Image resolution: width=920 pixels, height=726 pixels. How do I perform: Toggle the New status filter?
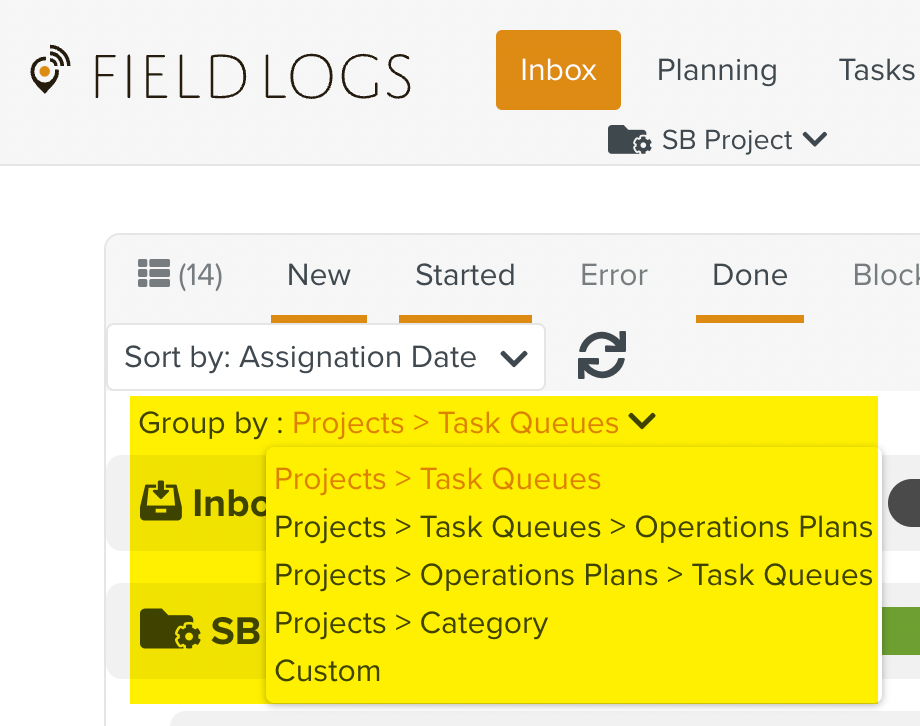pyautogui.click(x=319, y=275)
